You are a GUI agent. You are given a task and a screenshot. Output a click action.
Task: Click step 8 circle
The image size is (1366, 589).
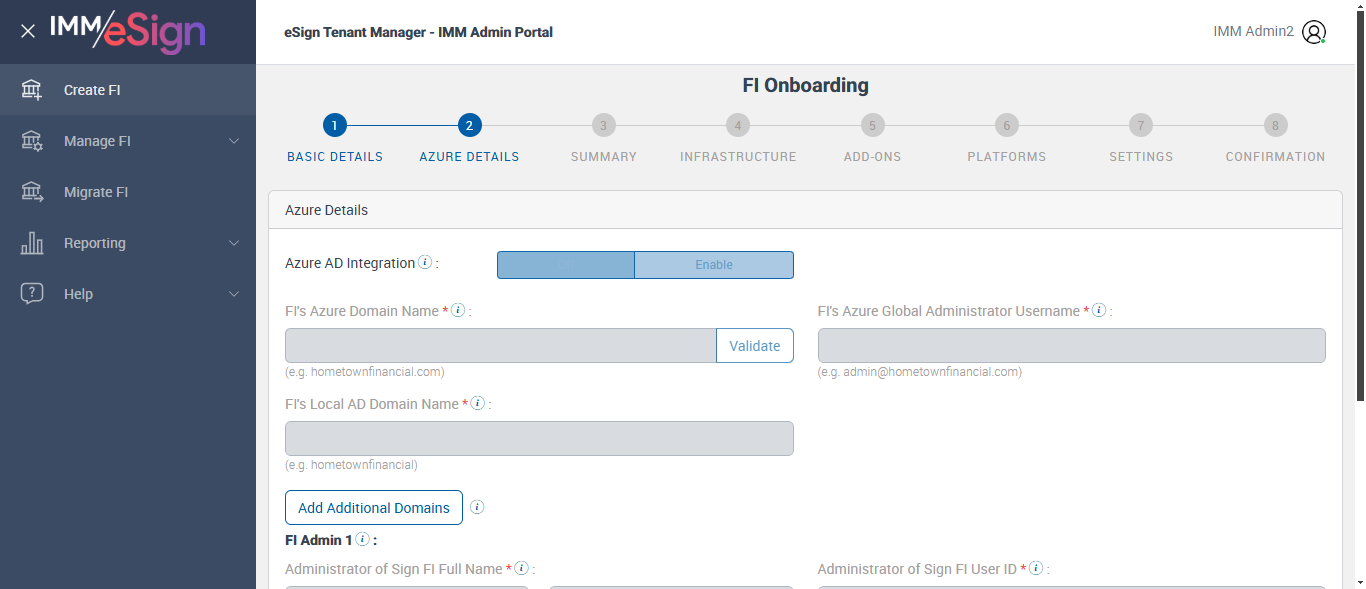click(x=1275, y=125)
